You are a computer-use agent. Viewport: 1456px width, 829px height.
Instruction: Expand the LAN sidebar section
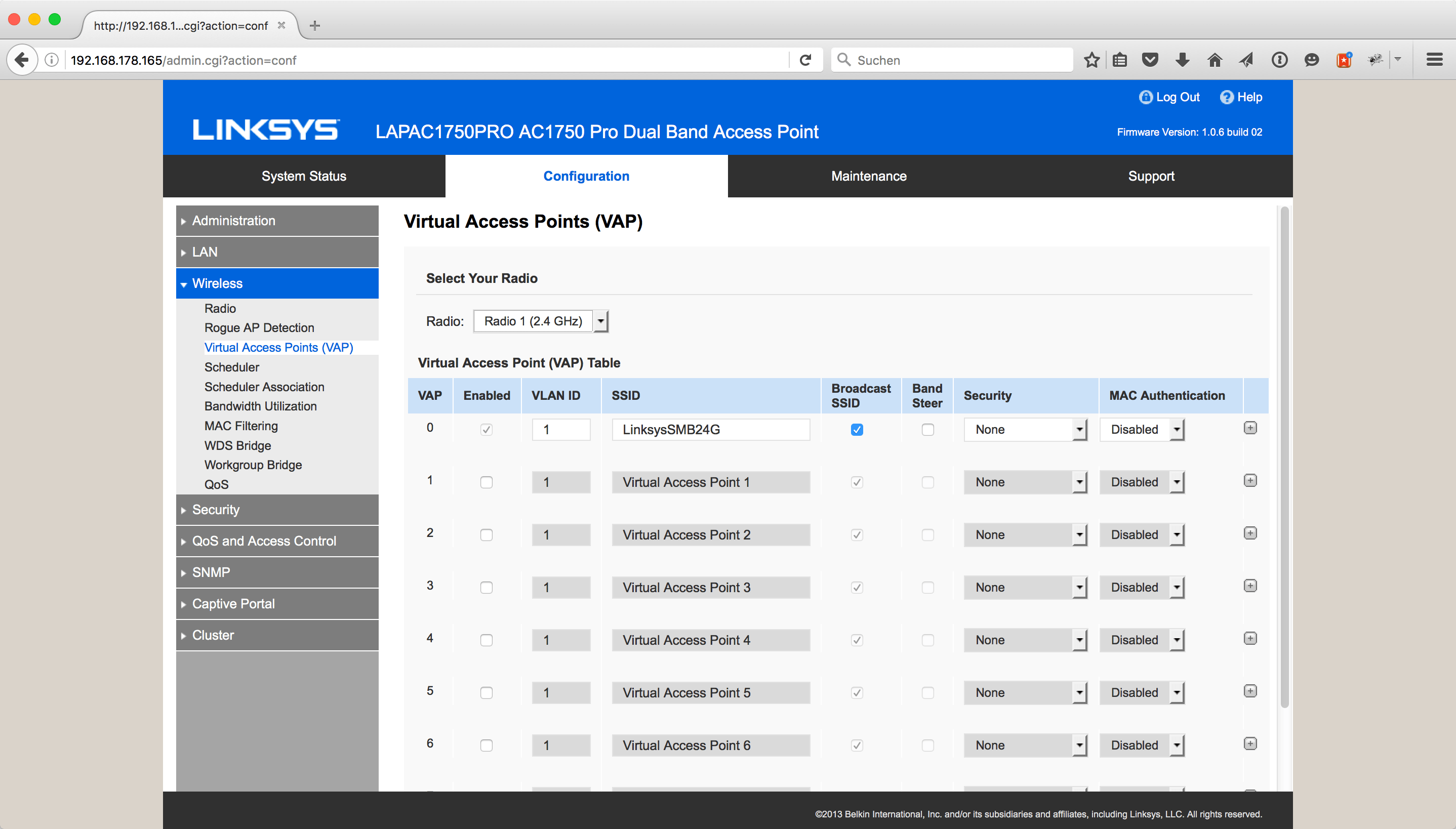tap(277, 252)
